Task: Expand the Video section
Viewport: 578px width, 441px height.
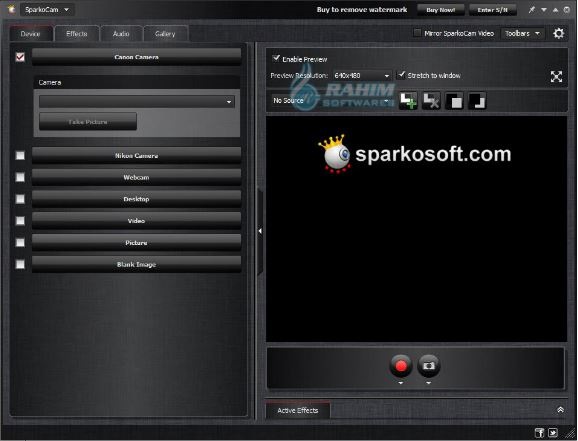Action: [136, 220]
